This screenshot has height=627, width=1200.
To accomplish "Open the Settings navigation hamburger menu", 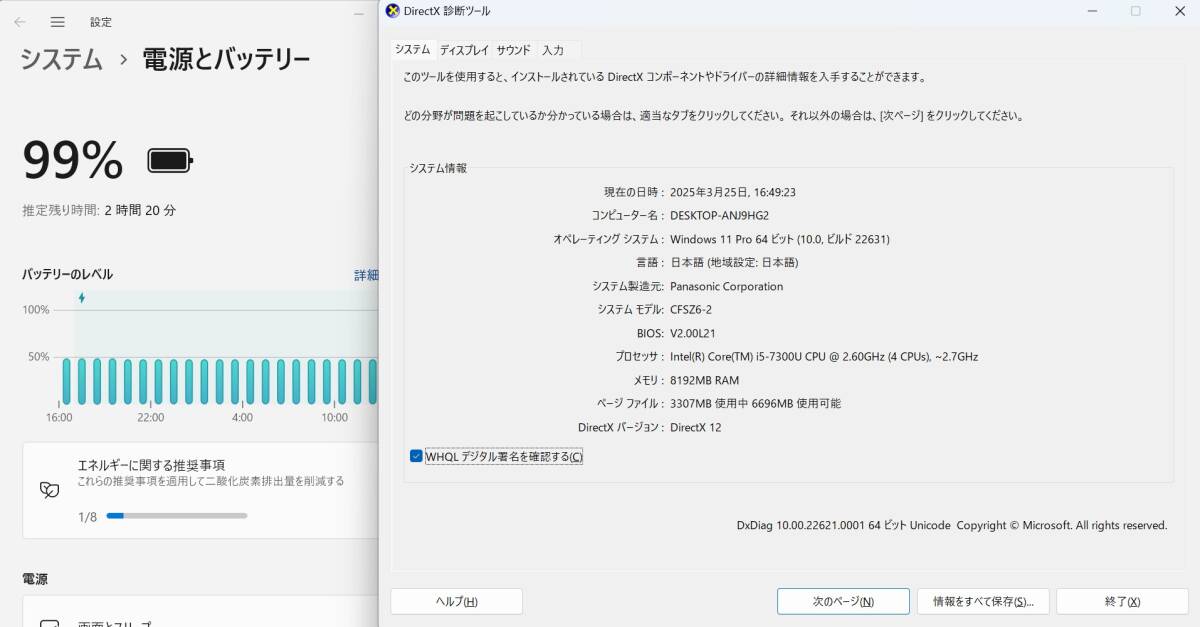I will (58, 22).
